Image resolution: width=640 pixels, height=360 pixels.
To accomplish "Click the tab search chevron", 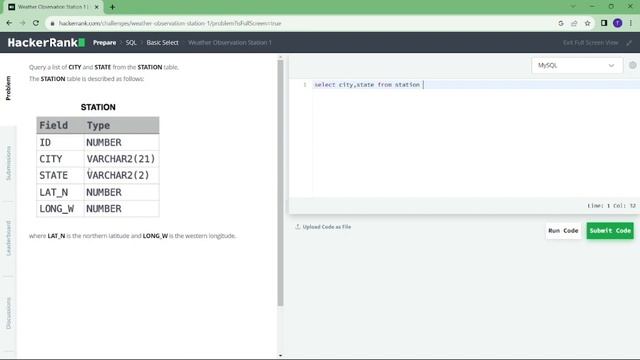I will [573, 7].
